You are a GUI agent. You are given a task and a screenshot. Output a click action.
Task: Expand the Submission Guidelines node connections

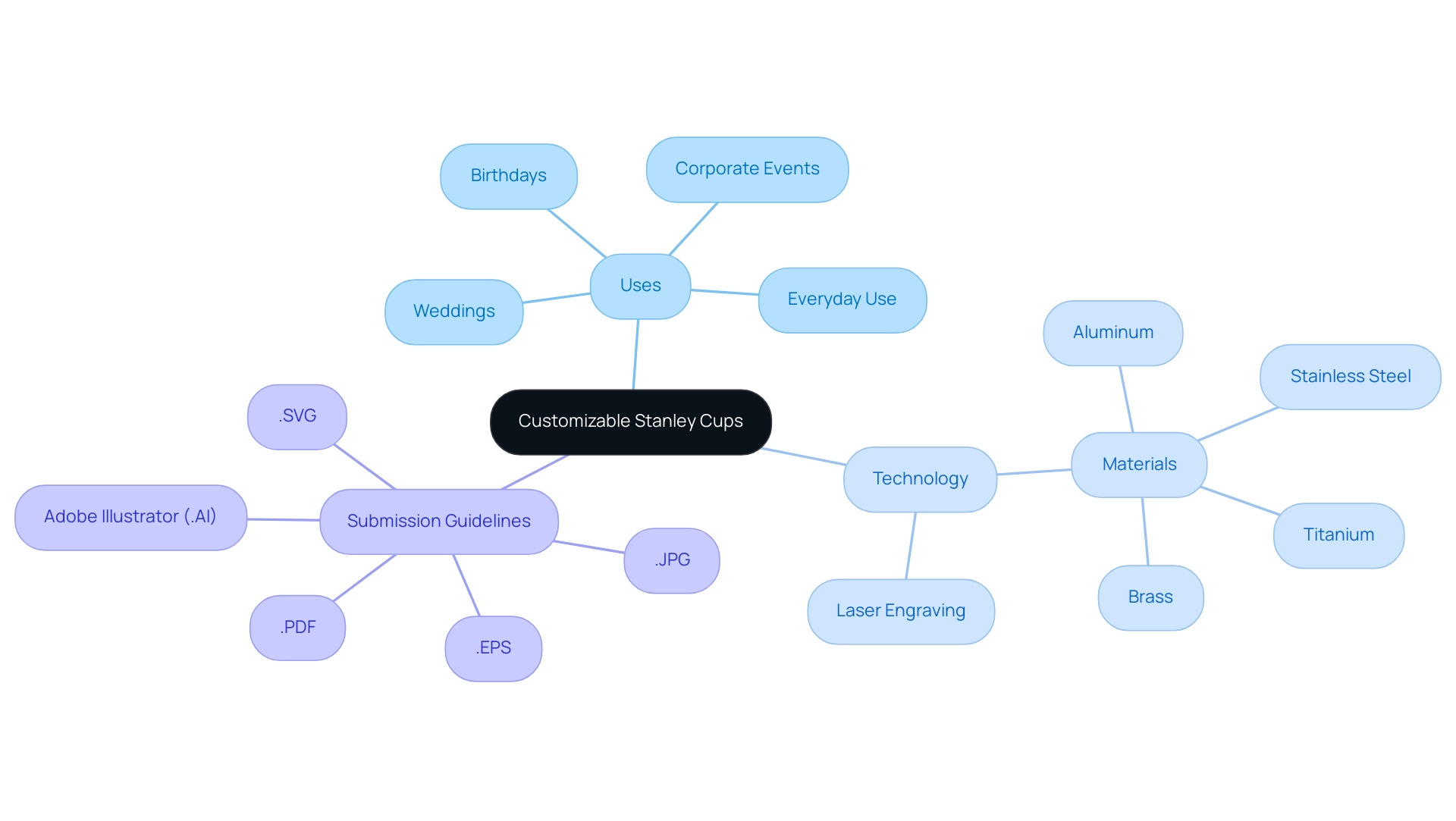point(438,521)
